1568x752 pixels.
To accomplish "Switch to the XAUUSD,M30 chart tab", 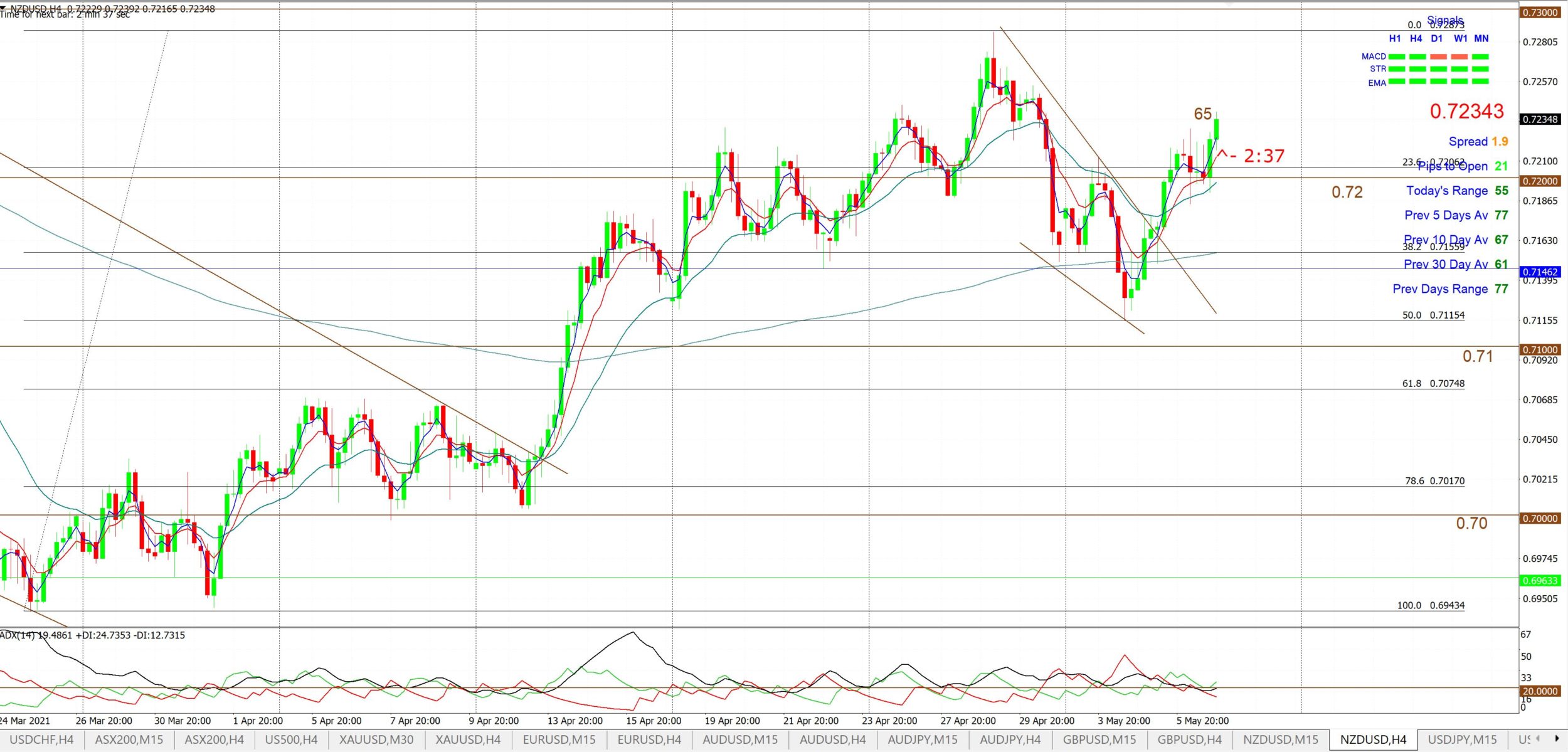I will point(376,739).
